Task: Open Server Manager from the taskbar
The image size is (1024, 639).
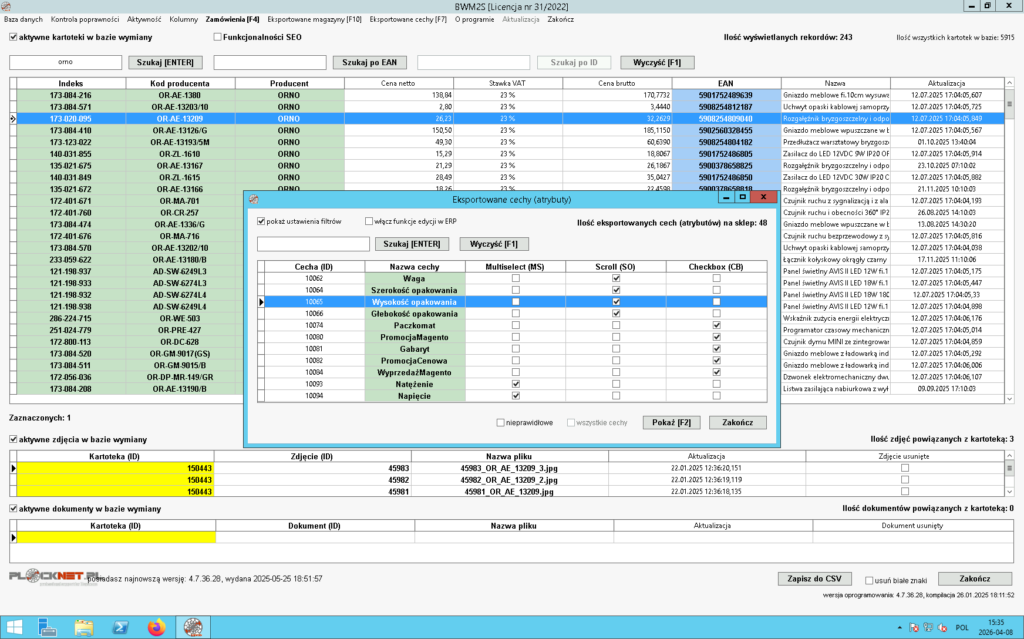Action: click(x=49, y=627)
